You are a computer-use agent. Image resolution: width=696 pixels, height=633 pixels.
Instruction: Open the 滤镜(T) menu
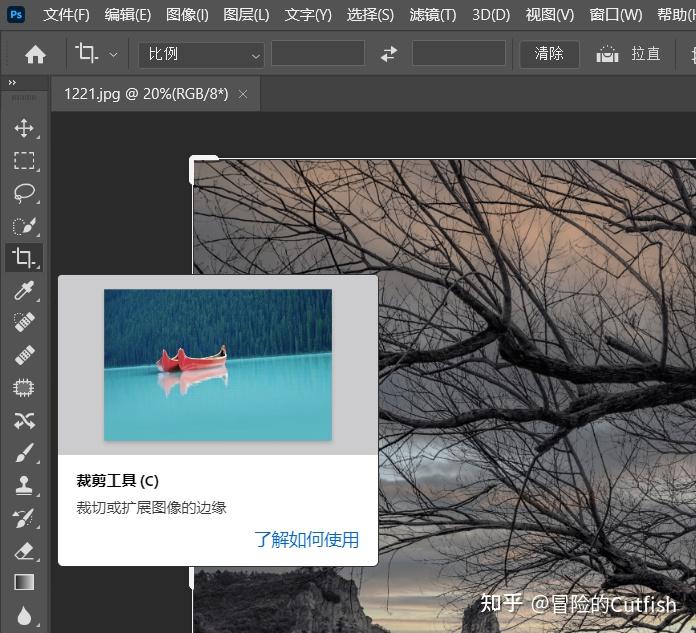(x=433, y=15)
